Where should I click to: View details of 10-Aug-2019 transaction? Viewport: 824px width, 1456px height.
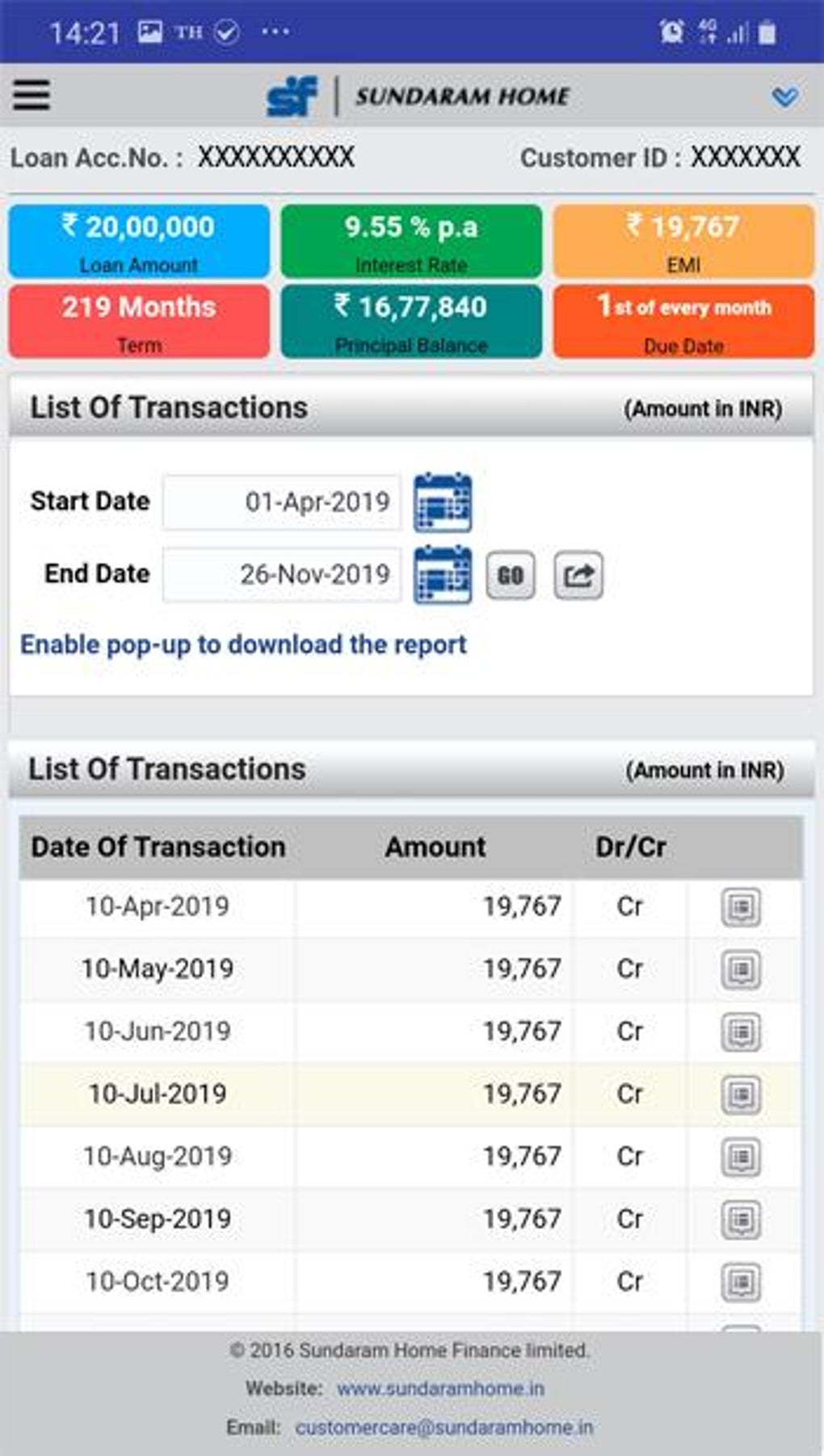(741, 1157)
